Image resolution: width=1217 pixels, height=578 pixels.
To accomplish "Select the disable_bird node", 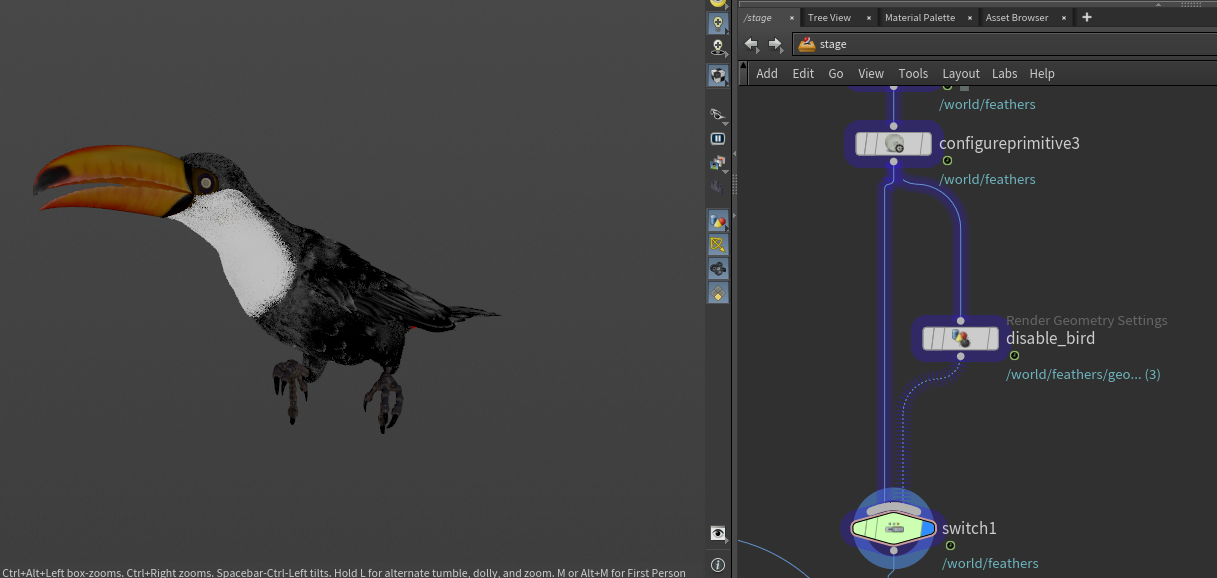I will click(x=960, y=339).
